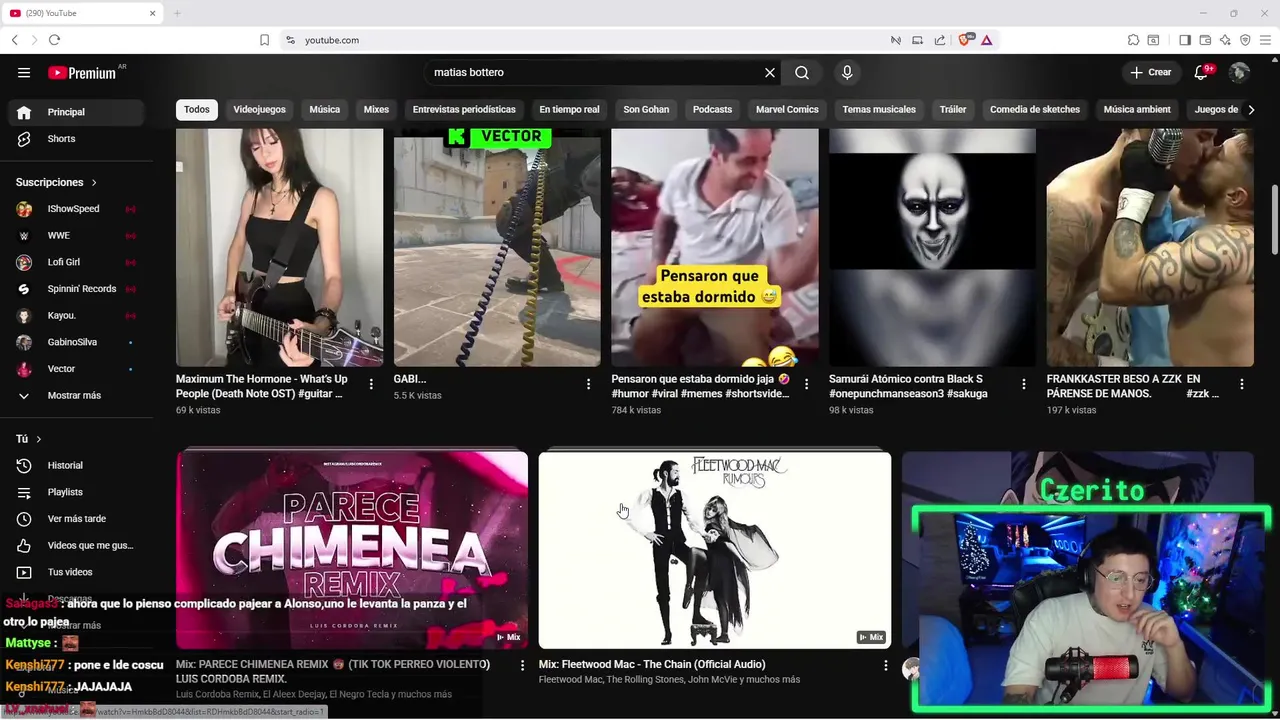Select the Videojuegos filter chip

(259, 109)
